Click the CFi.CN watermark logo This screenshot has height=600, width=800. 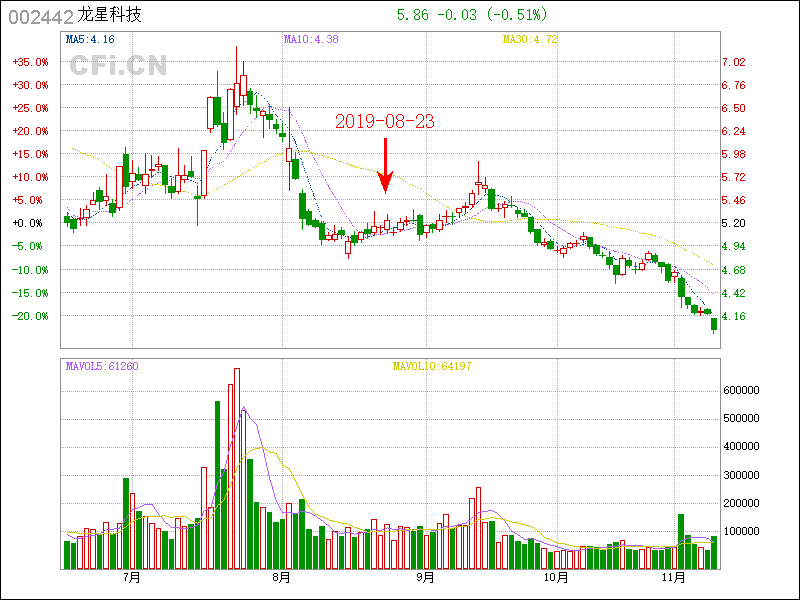(118, 66)
